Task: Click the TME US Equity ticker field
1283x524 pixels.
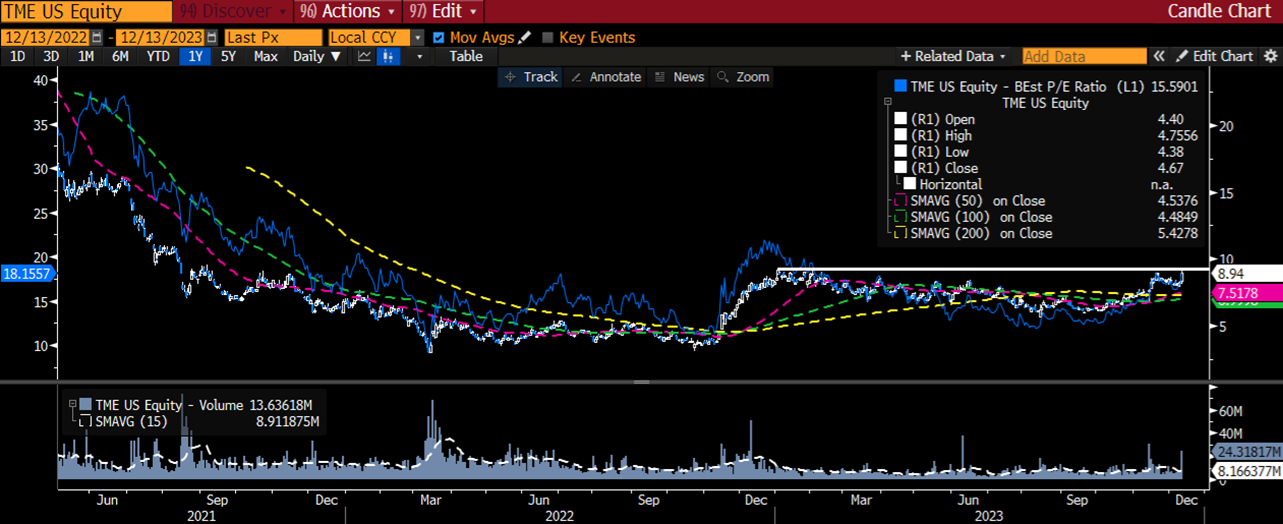Action: 85,12
